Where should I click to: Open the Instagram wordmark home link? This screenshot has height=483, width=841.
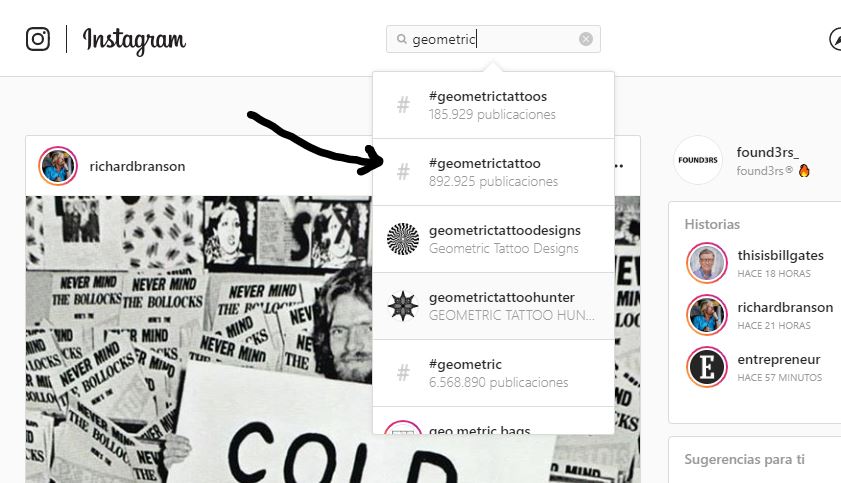pyautogui.click(x=134, y=40)
